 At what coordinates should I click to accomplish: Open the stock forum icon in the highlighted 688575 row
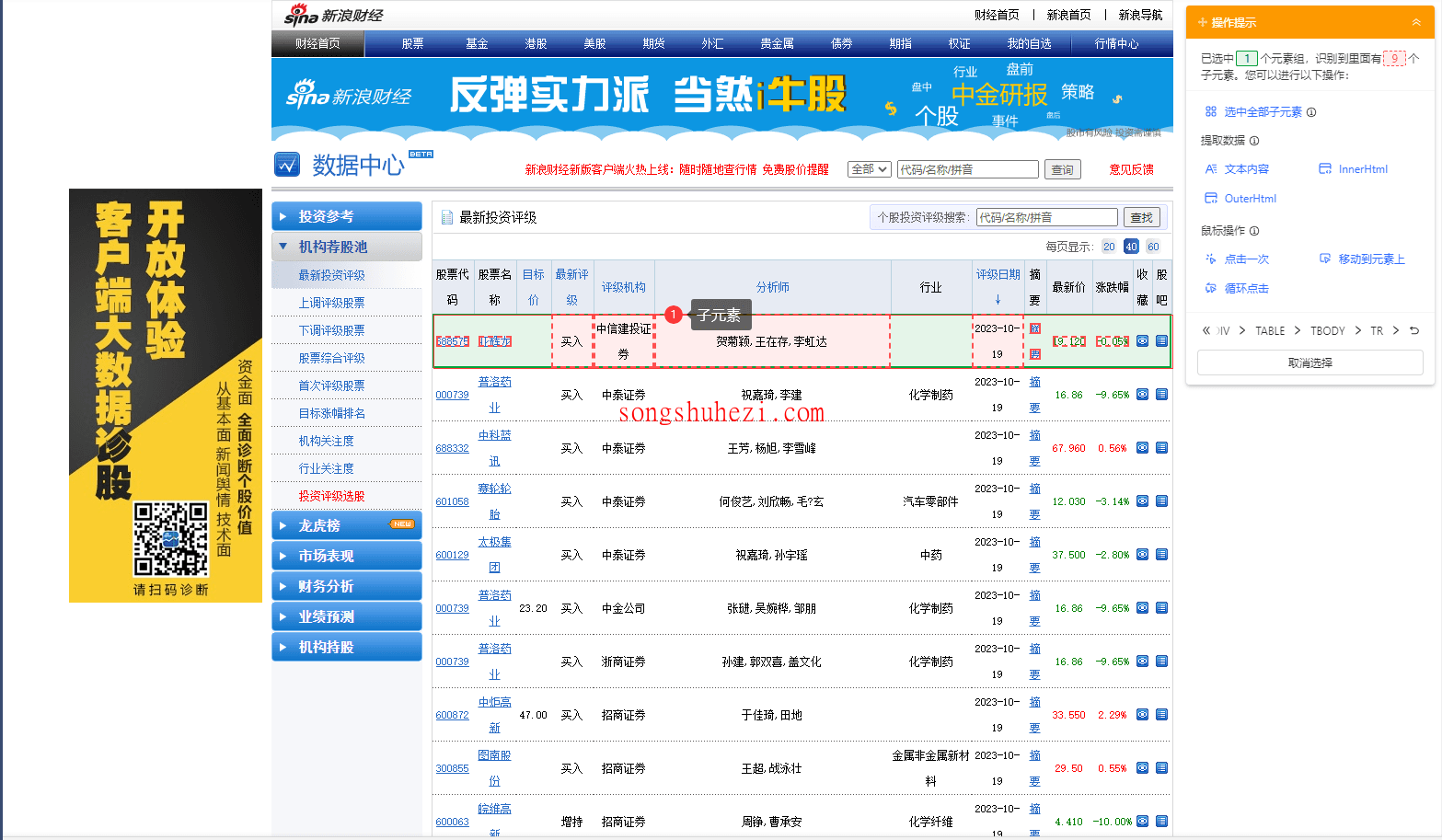[1162, 341]
